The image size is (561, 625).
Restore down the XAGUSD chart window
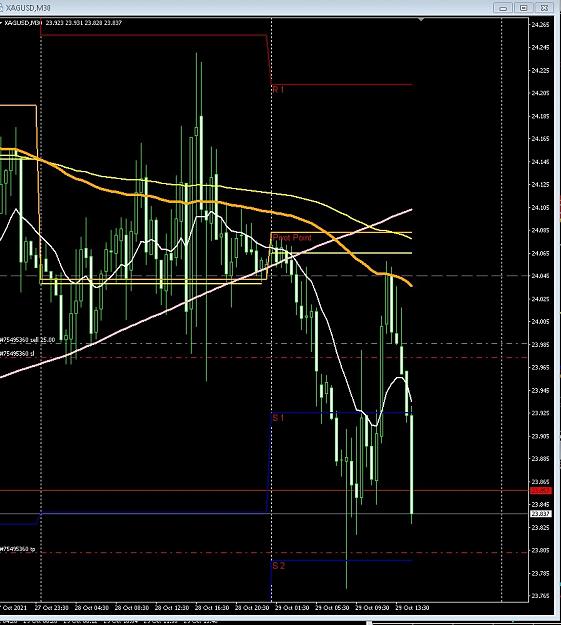click(x=524, y=8)
